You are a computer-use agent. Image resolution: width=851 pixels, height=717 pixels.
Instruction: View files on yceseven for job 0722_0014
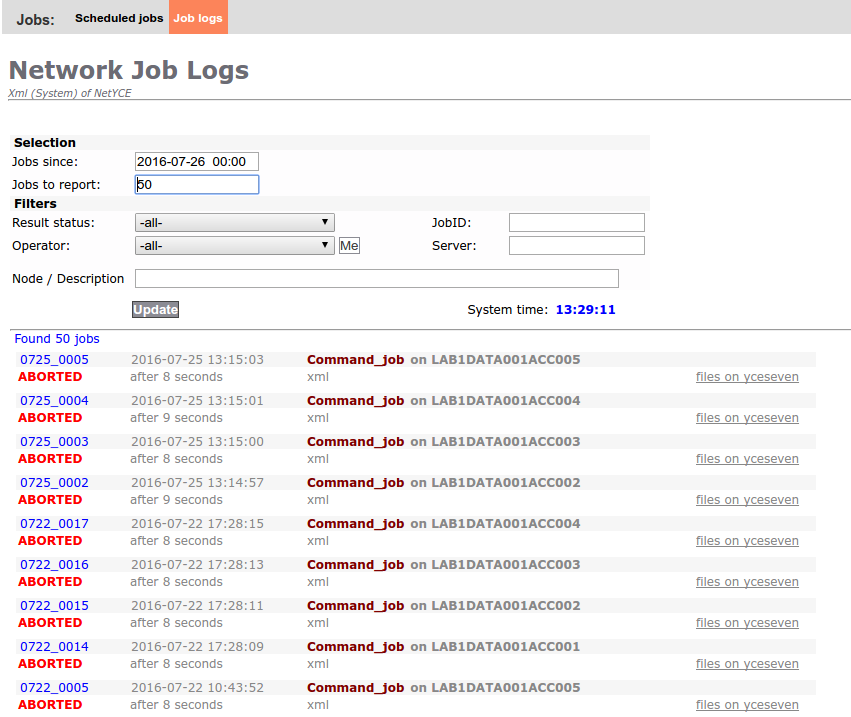coord(747,663)
